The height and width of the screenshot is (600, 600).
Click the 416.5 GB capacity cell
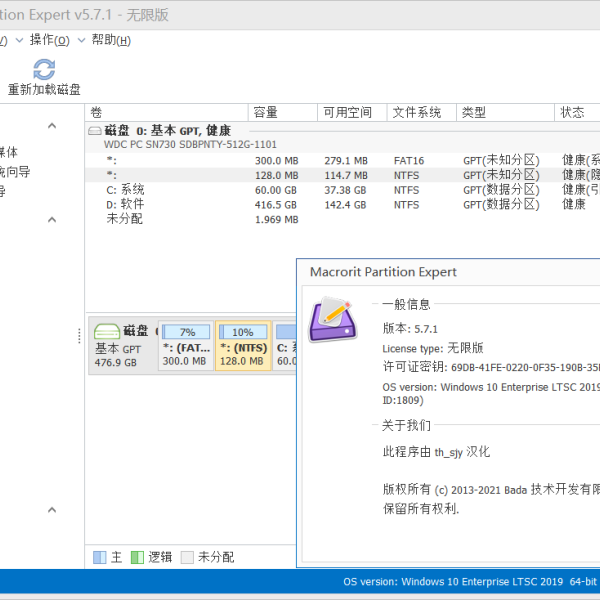276,205
